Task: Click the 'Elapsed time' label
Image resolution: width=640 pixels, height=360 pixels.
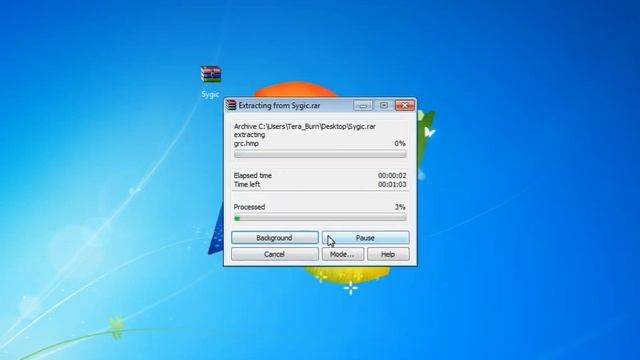Action: (253, 176)
